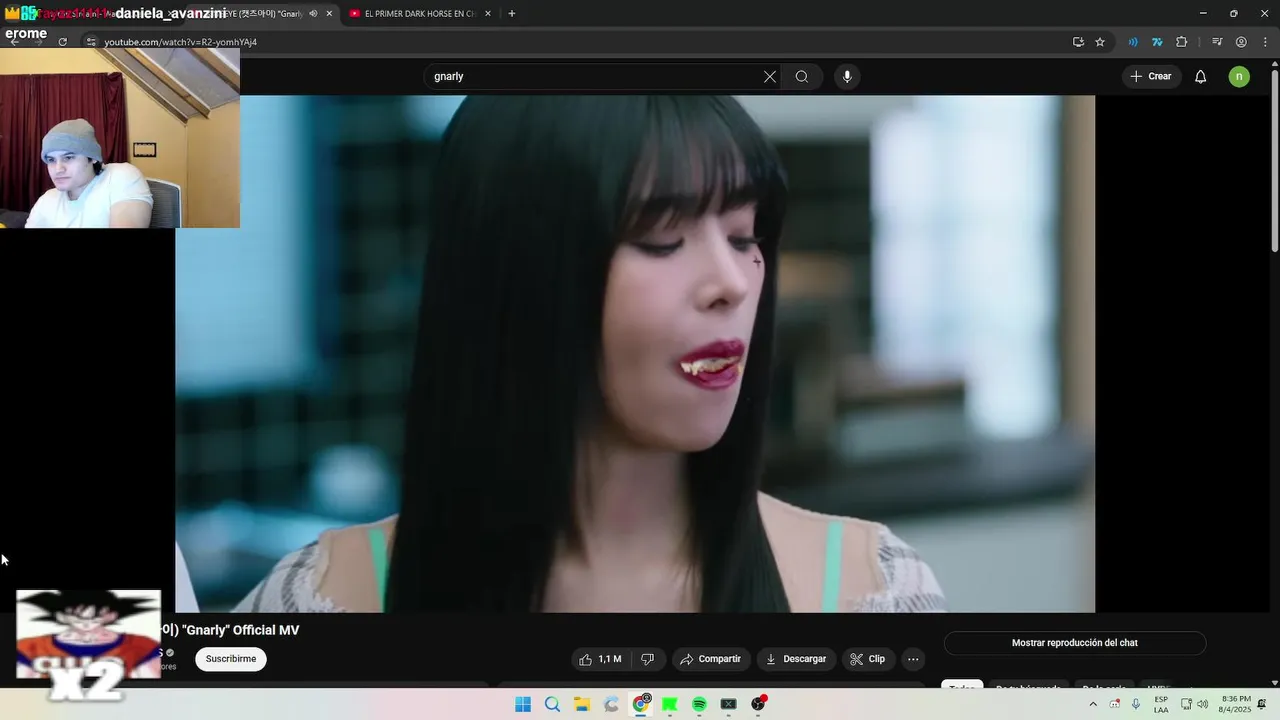The image size is (1280, 720).
Task: Open the Windows notification bell
Action: (x=1262, y=704)
